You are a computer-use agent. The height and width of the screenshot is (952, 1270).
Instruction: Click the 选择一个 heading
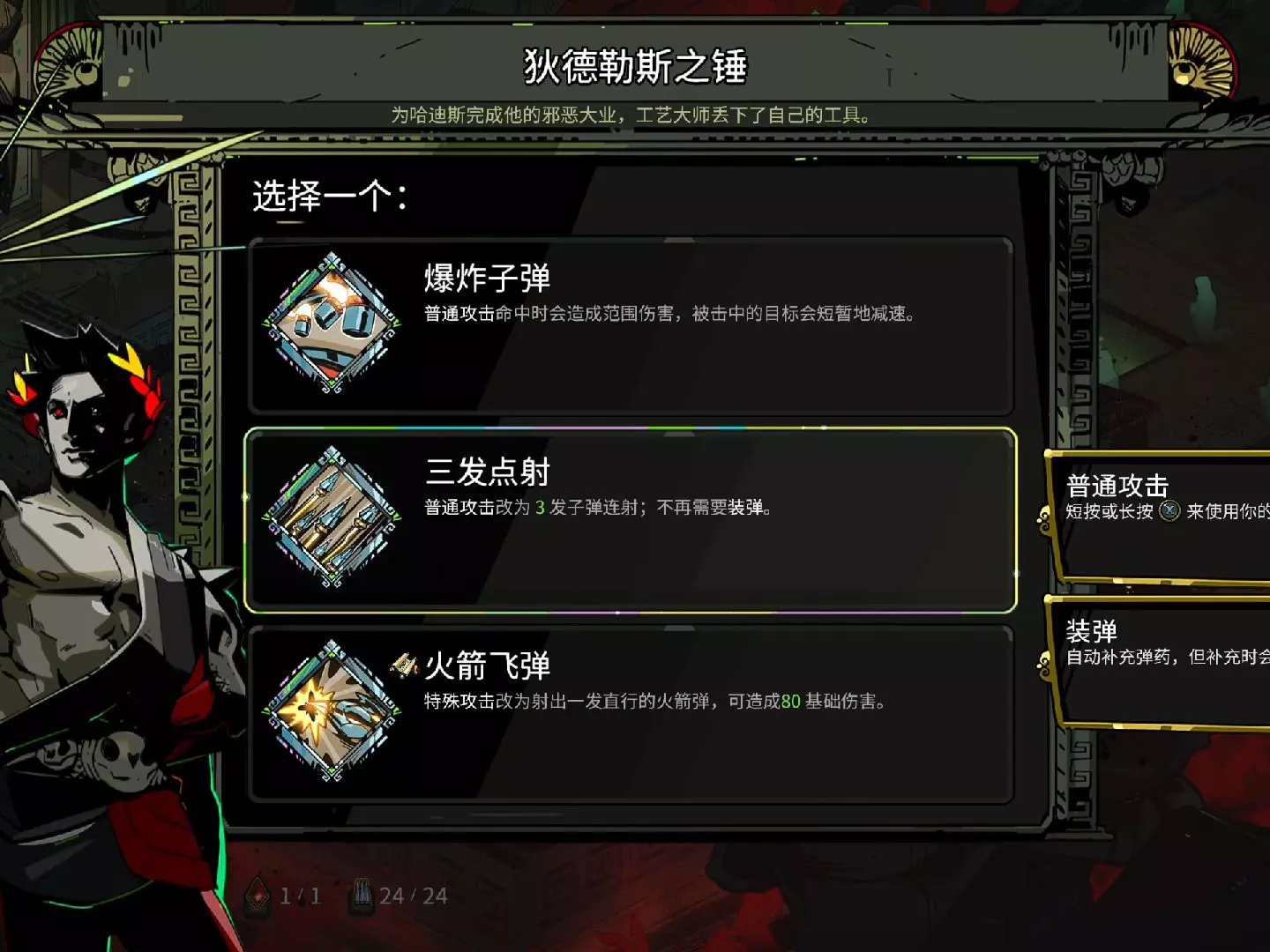(x=330, y=196)
